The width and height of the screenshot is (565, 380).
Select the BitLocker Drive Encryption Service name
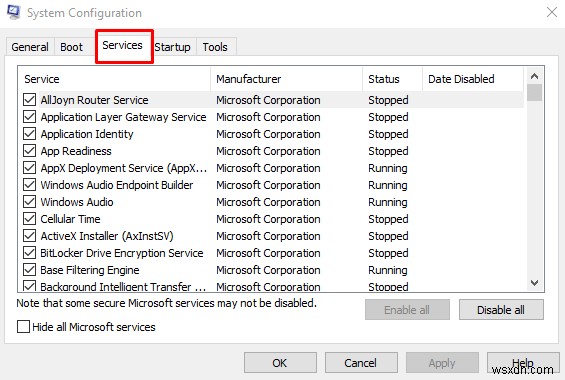point(122,253)
